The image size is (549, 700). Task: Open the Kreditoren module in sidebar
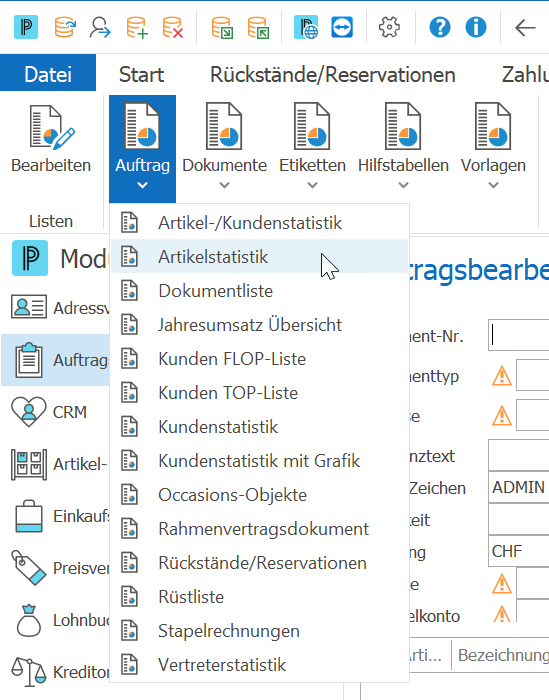click(x=55, y=671)
